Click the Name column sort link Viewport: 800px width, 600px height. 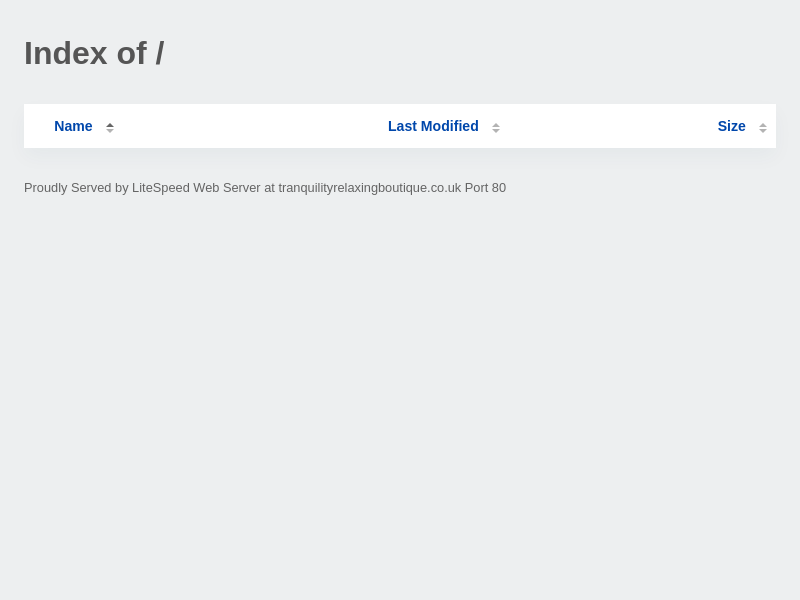[x=73, y=126]
